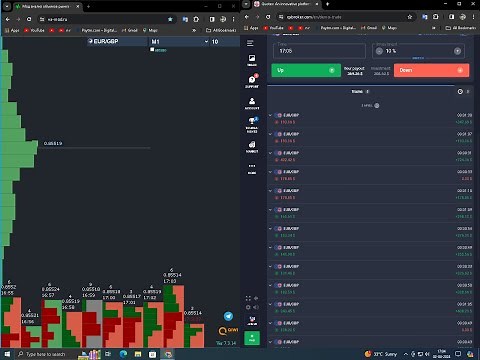Image resolution: width=480 pixels, height=360 pixels.
Task: Decrease investment percent with the minus button
Action: pos(379,51)
